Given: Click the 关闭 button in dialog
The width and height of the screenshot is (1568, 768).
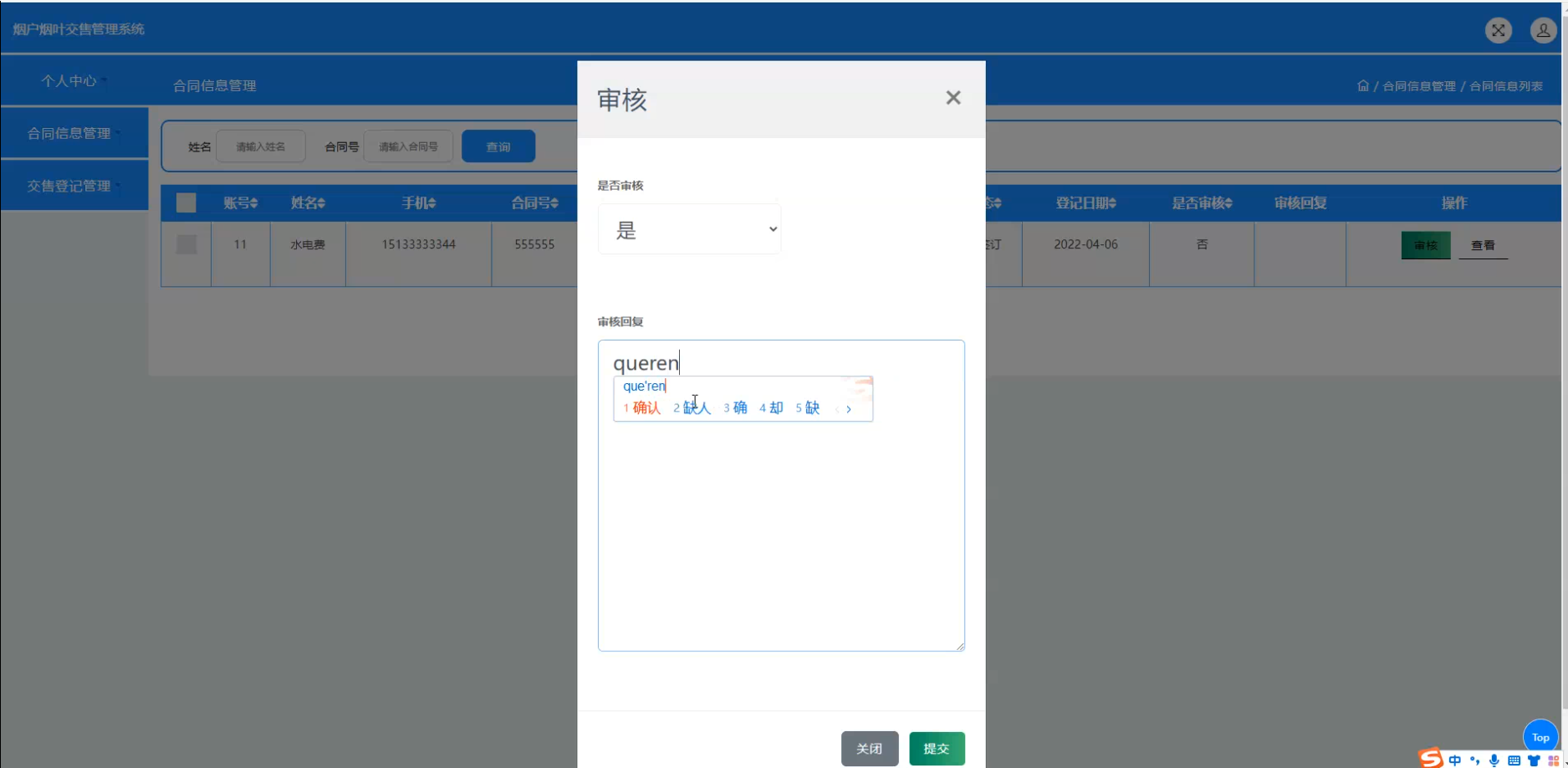Looking at the screenshot, I should tap(870, 749).
